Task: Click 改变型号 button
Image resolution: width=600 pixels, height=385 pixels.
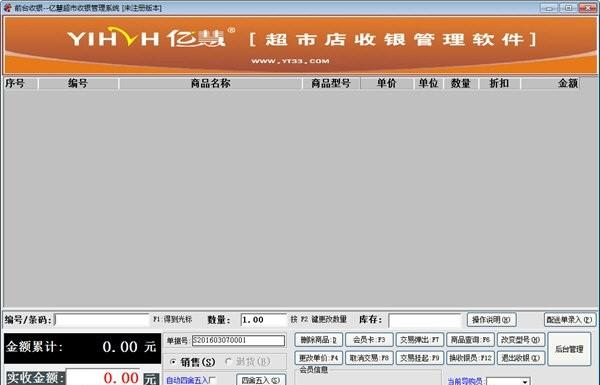Action: click(x=520, y=340)
